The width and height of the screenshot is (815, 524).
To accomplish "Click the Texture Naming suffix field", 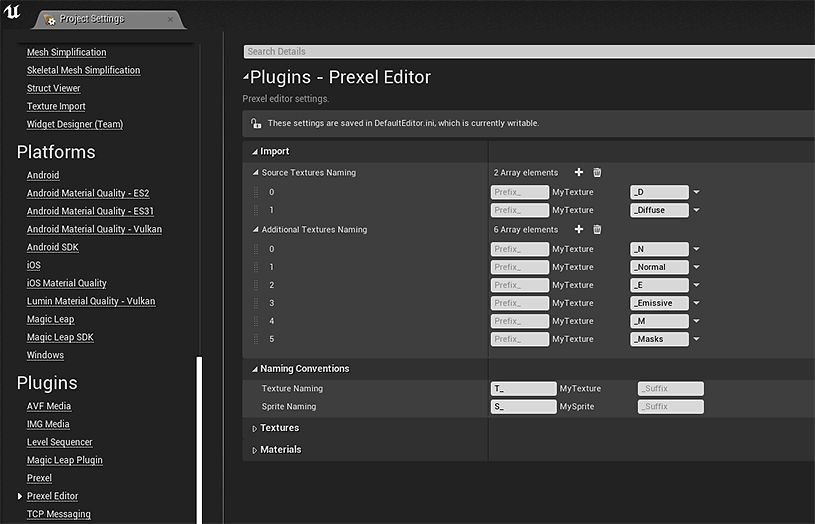I will (671, 389).
